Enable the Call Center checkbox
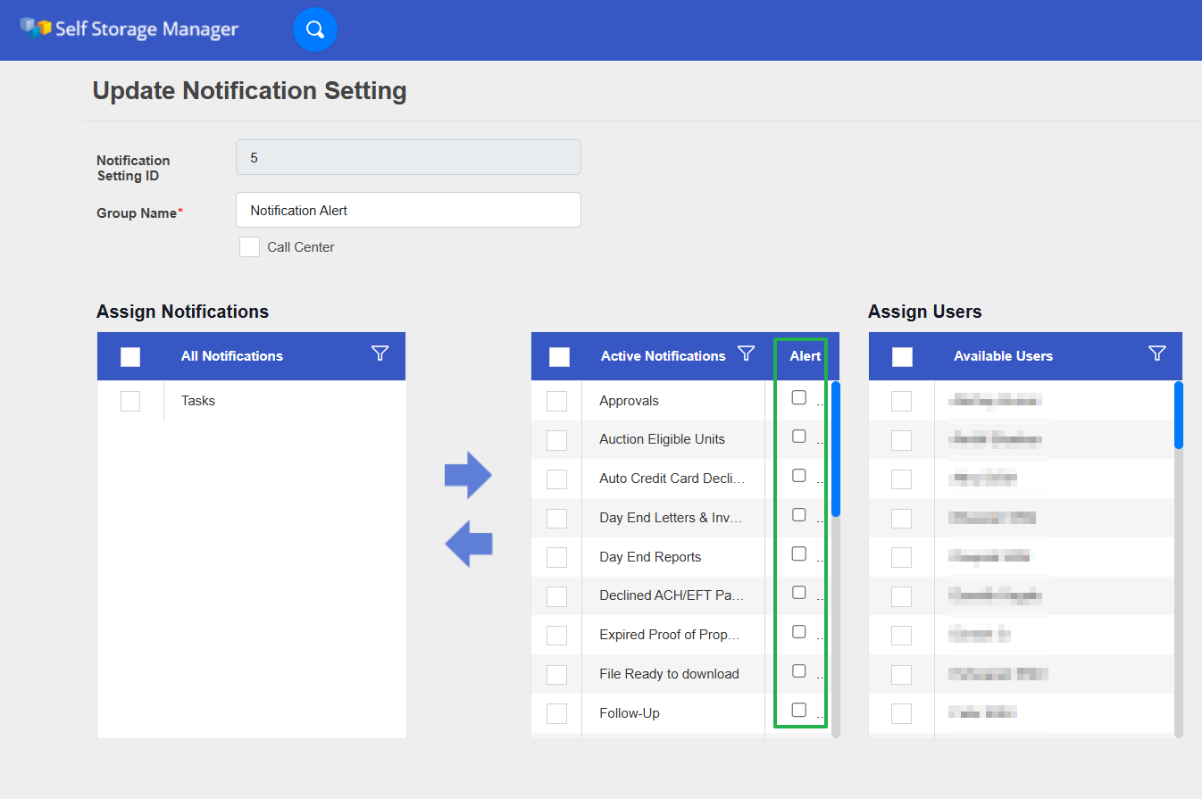The height and width of the screenshot is (799, 1202). (x=249, y=246)
